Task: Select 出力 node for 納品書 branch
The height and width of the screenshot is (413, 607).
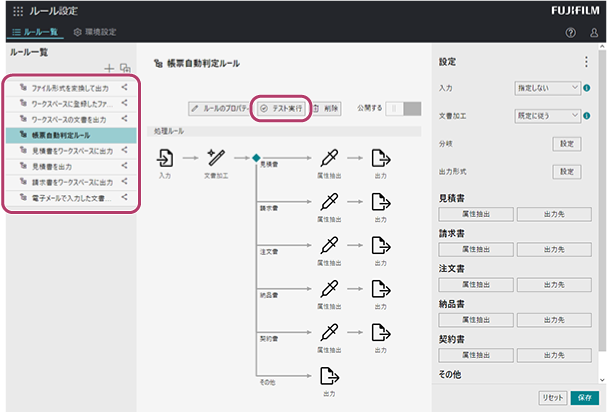Action: [381, 289]
